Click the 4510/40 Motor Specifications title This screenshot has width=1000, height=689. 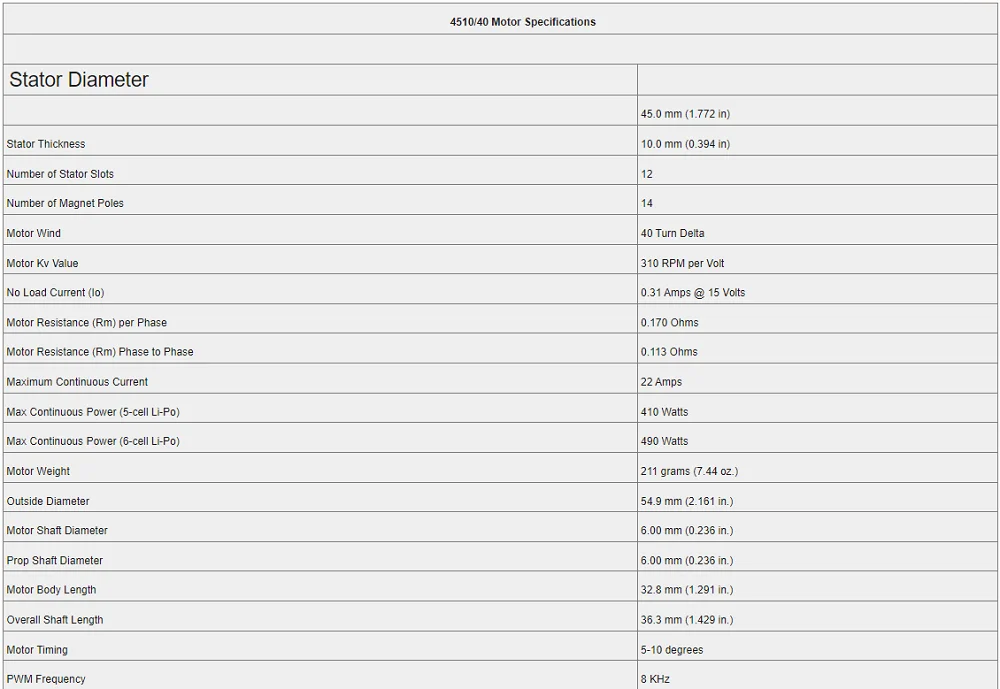tap(522, 22)
